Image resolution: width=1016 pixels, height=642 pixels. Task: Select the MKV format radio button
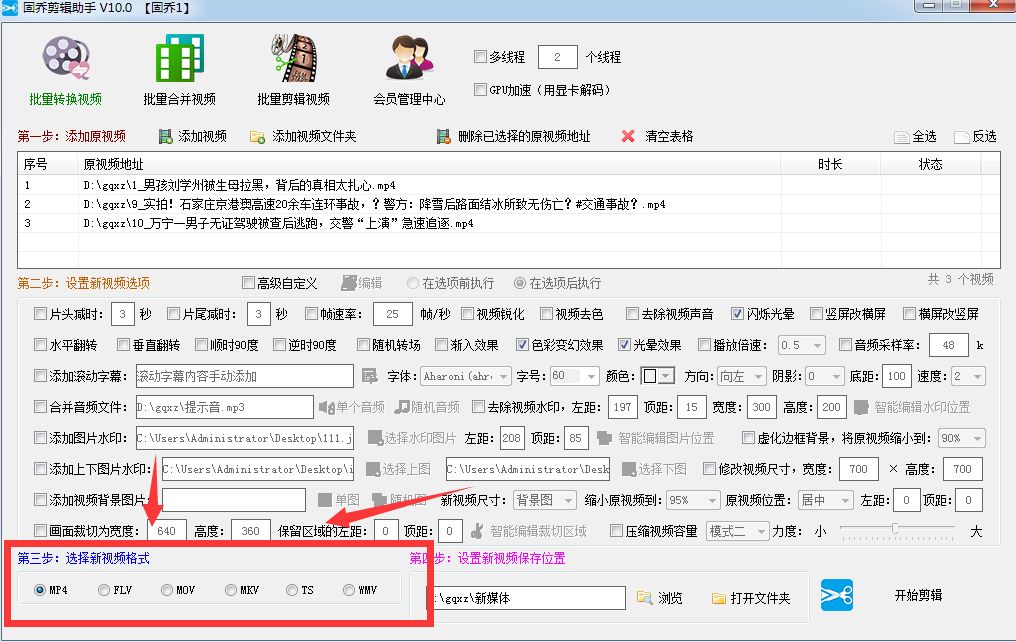click(231, 590)
